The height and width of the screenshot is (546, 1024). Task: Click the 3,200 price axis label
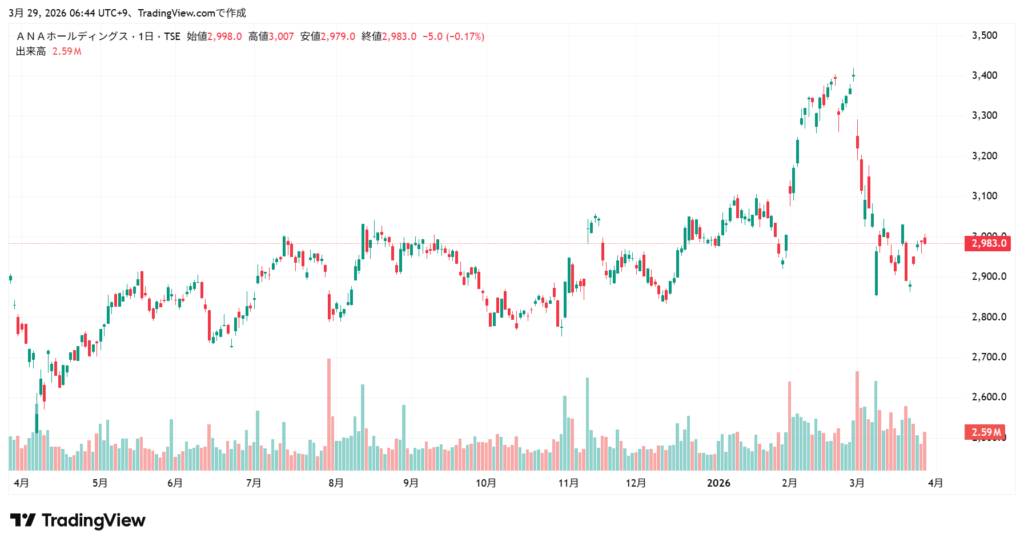[985, 156]
